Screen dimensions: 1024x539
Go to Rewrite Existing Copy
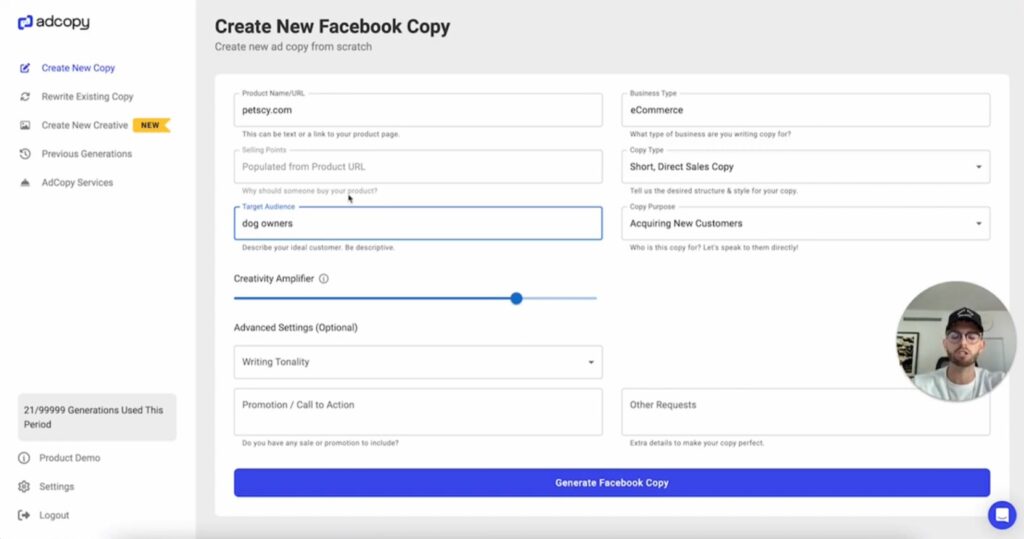click(88, 97)
